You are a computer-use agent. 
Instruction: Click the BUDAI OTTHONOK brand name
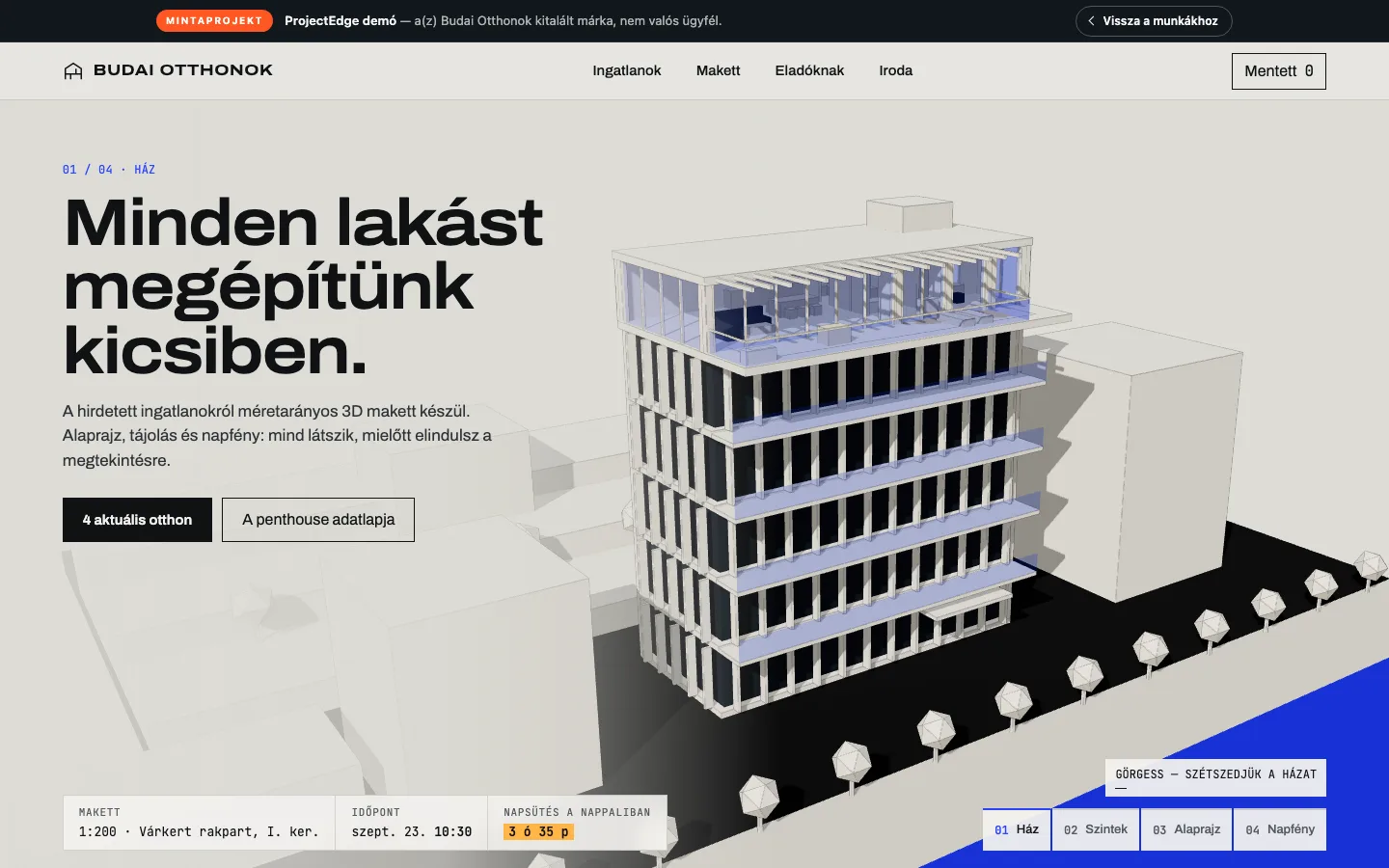(183, 70)
